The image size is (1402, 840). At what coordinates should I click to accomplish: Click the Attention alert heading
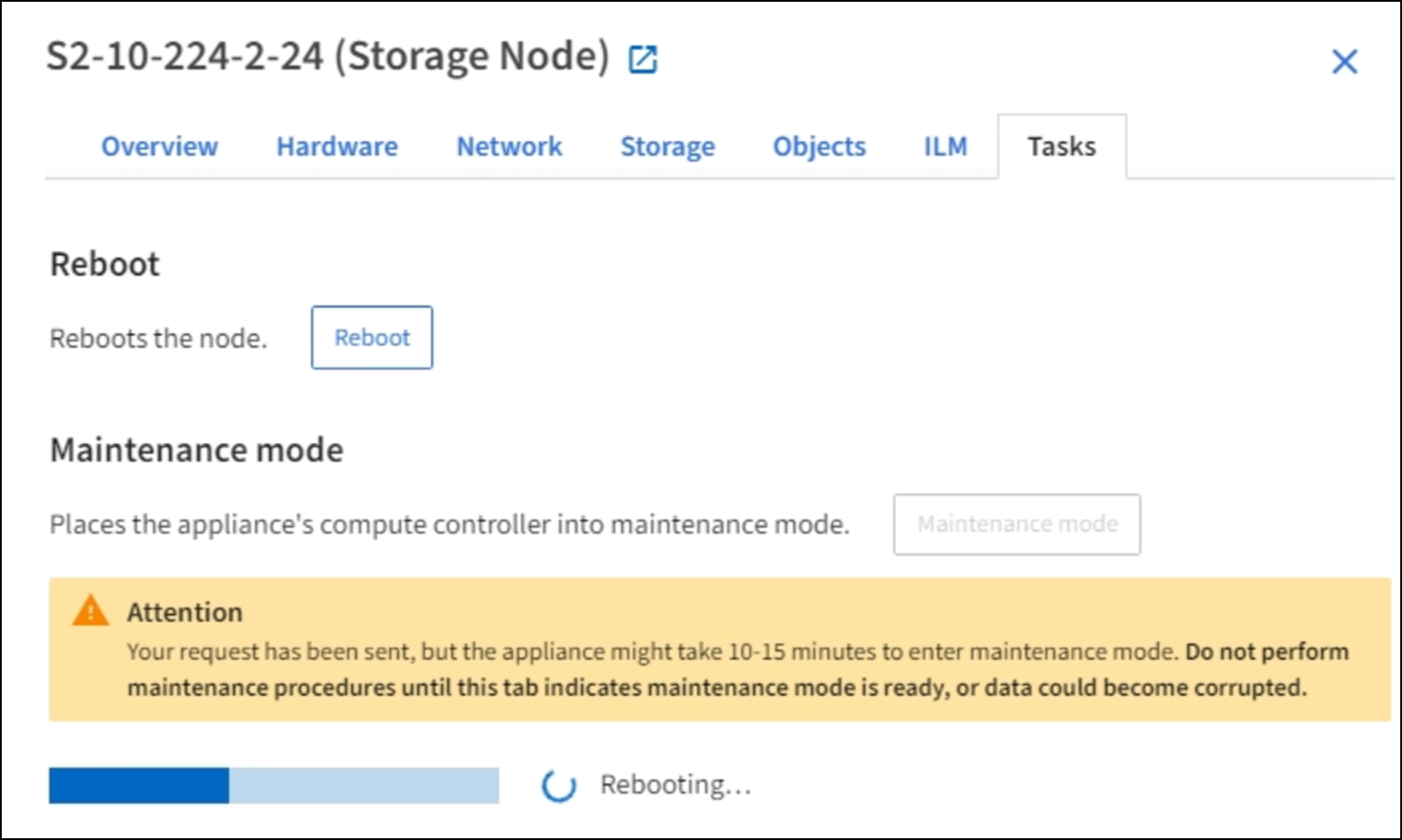pyautogui.click(x=185, y=612)
